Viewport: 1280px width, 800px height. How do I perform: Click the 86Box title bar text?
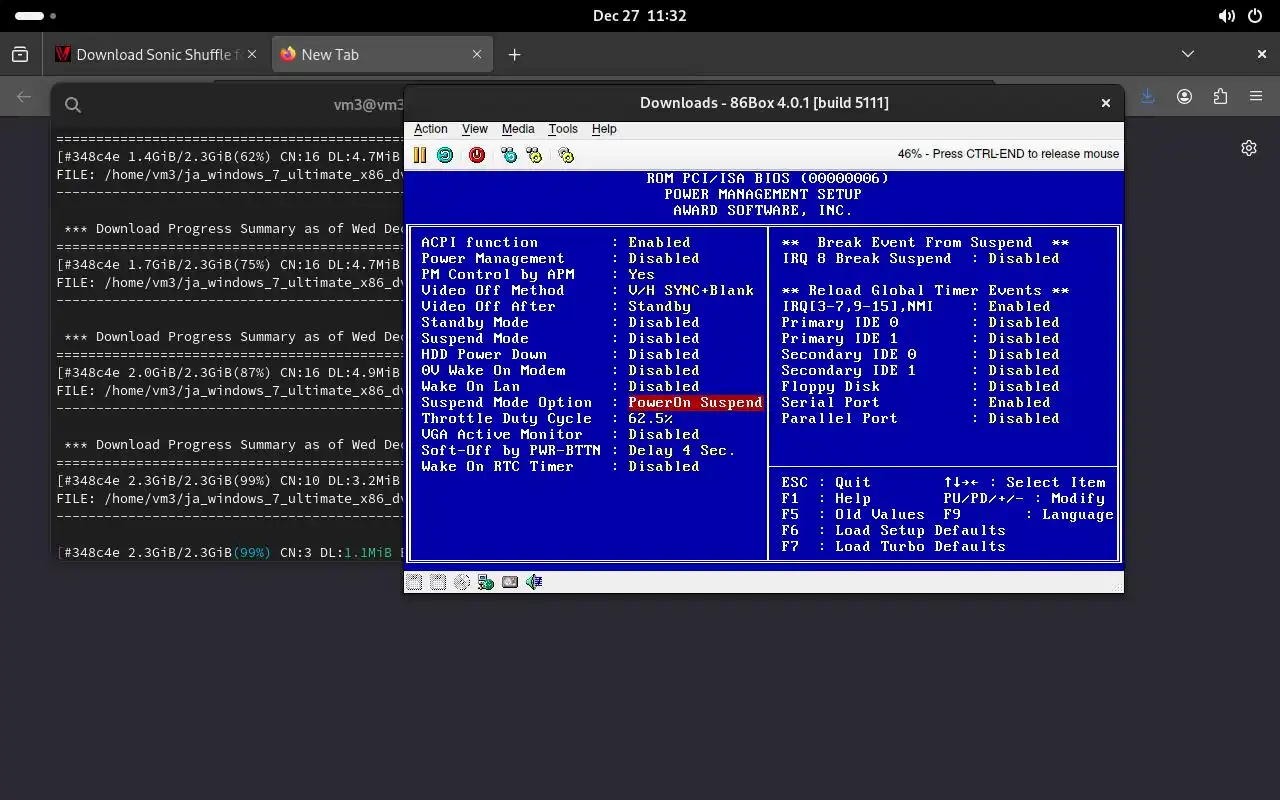(764, 103)
